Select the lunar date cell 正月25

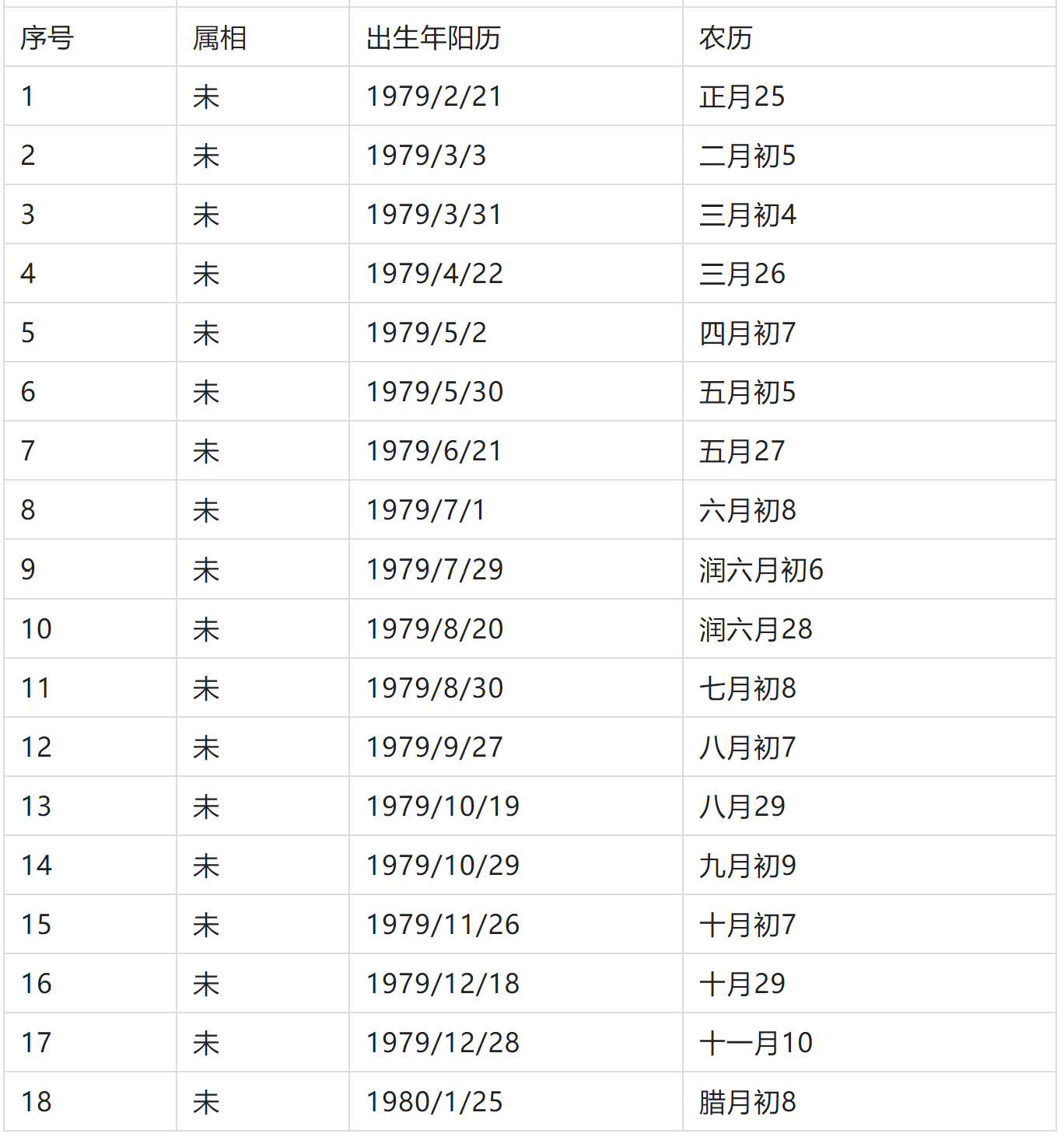click(x=869, y=96)
